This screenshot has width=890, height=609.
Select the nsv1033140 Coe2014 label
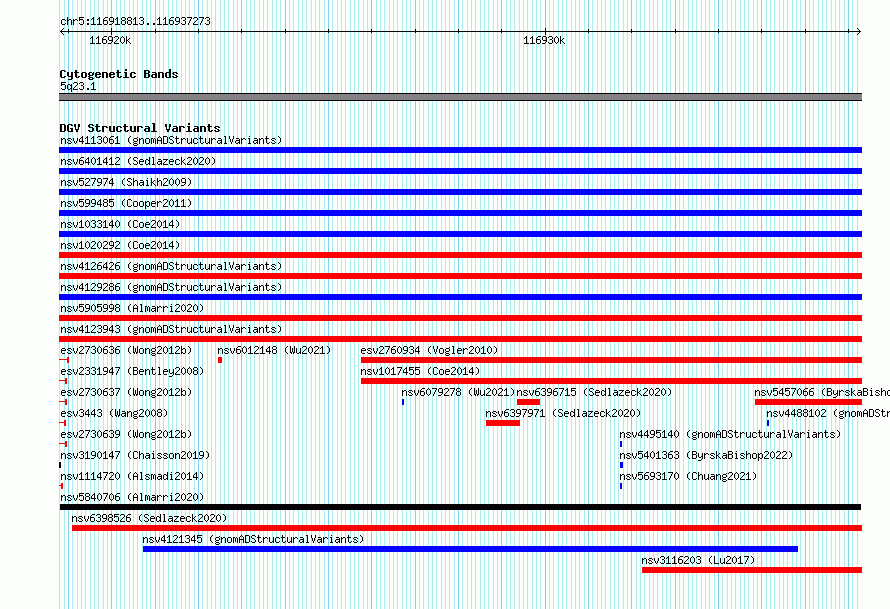click(120, 224)
